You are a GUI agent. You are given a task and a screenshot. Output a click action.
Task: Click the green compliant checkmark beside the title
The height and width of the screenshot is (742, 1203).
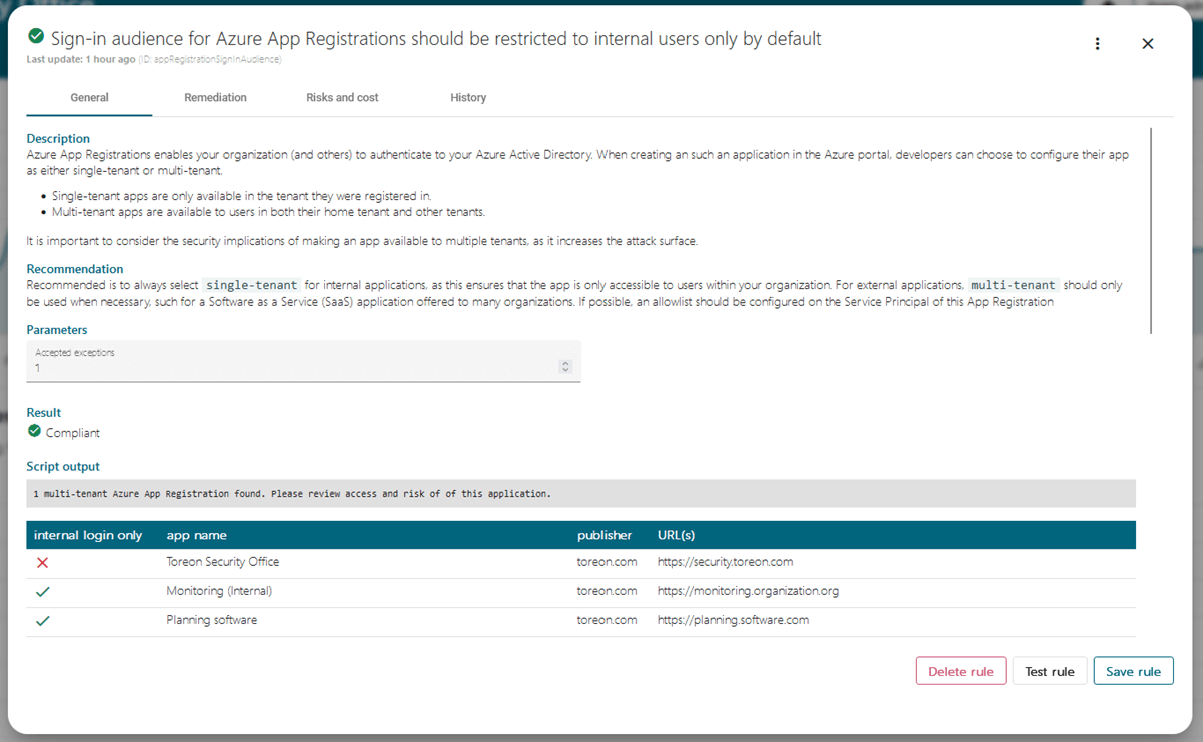click(36, 36)
